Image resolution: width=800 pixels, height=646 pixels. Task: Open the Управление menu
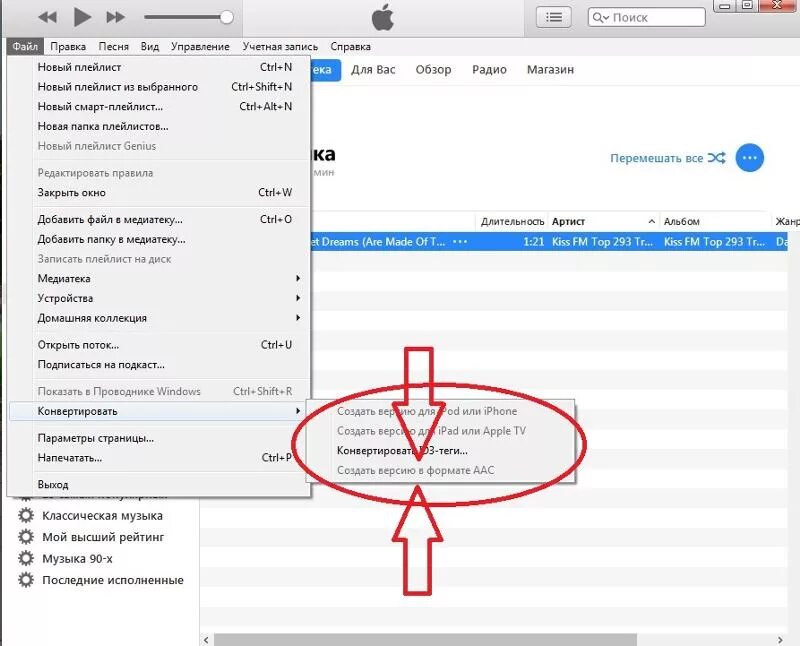[x=200, y=46]
